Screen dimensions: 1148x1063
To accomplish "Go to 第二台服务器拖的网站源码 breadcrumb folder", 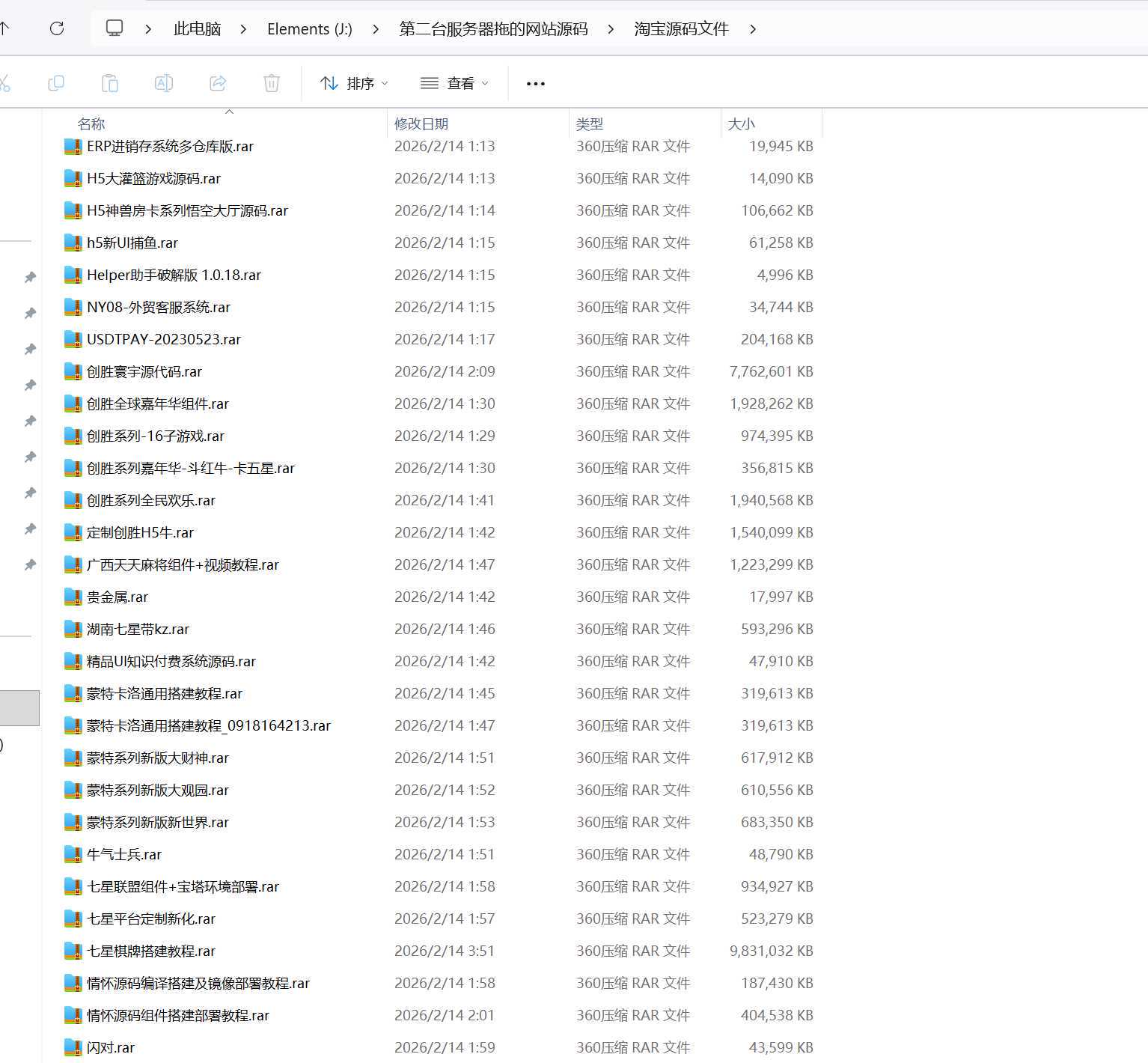I will (x=493, y=29).
